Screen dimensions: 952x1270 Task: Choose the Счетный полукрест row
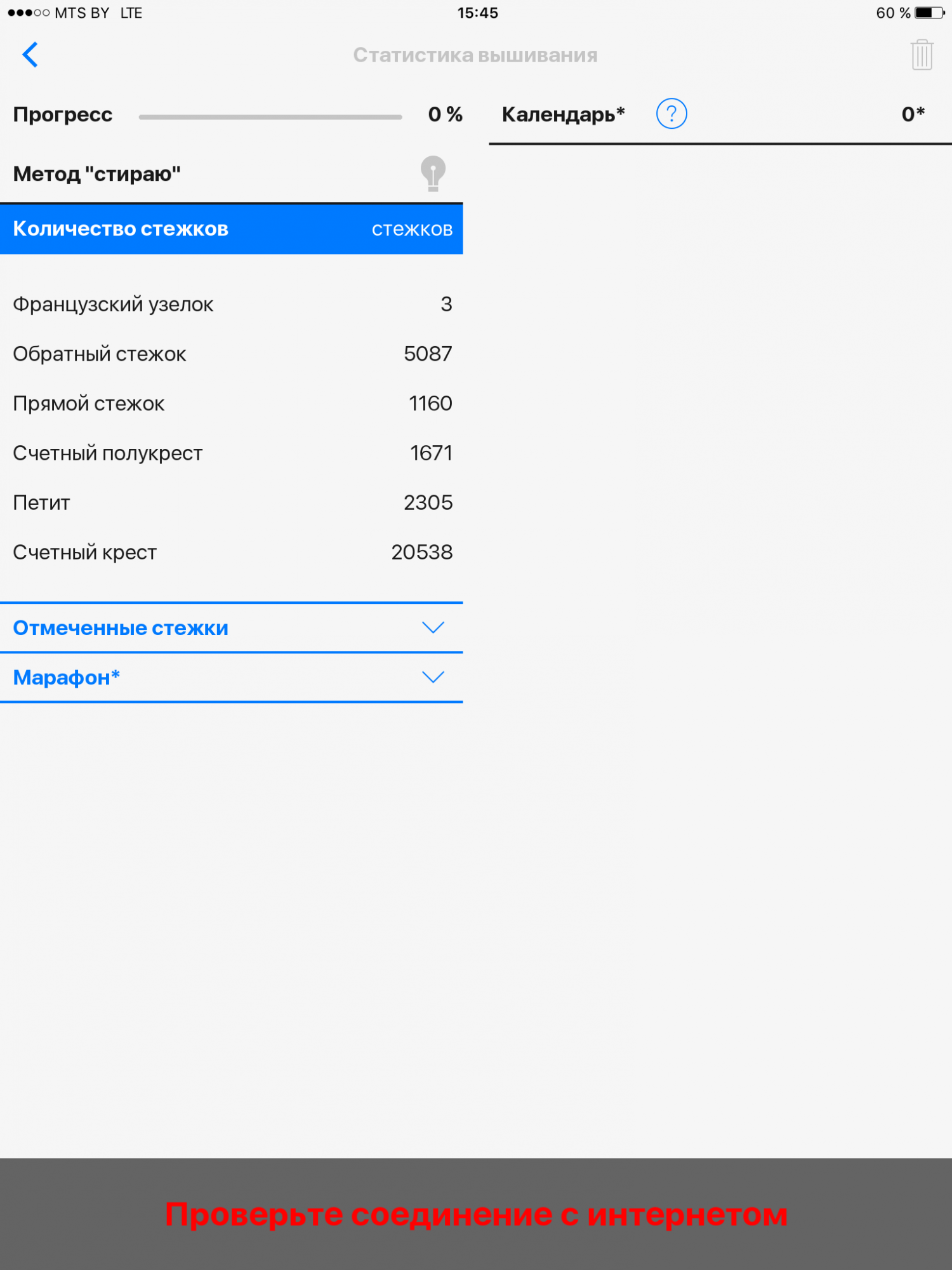232,453
